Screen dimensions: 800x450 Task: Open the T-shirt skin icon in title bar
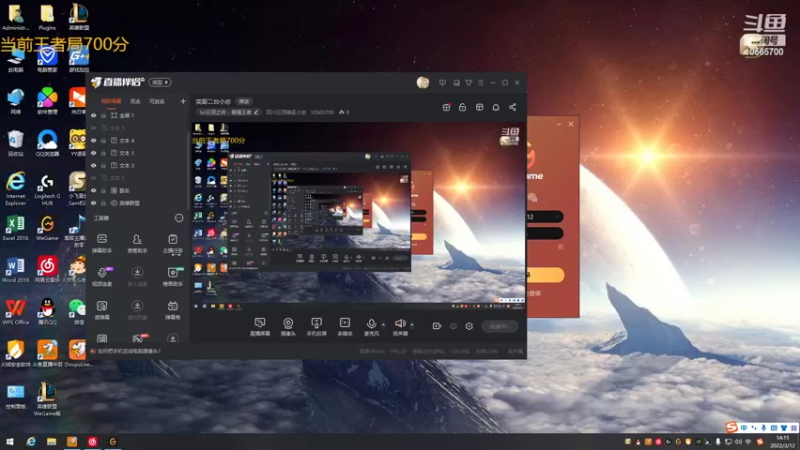pyautogui.click(x=469, y=83)
